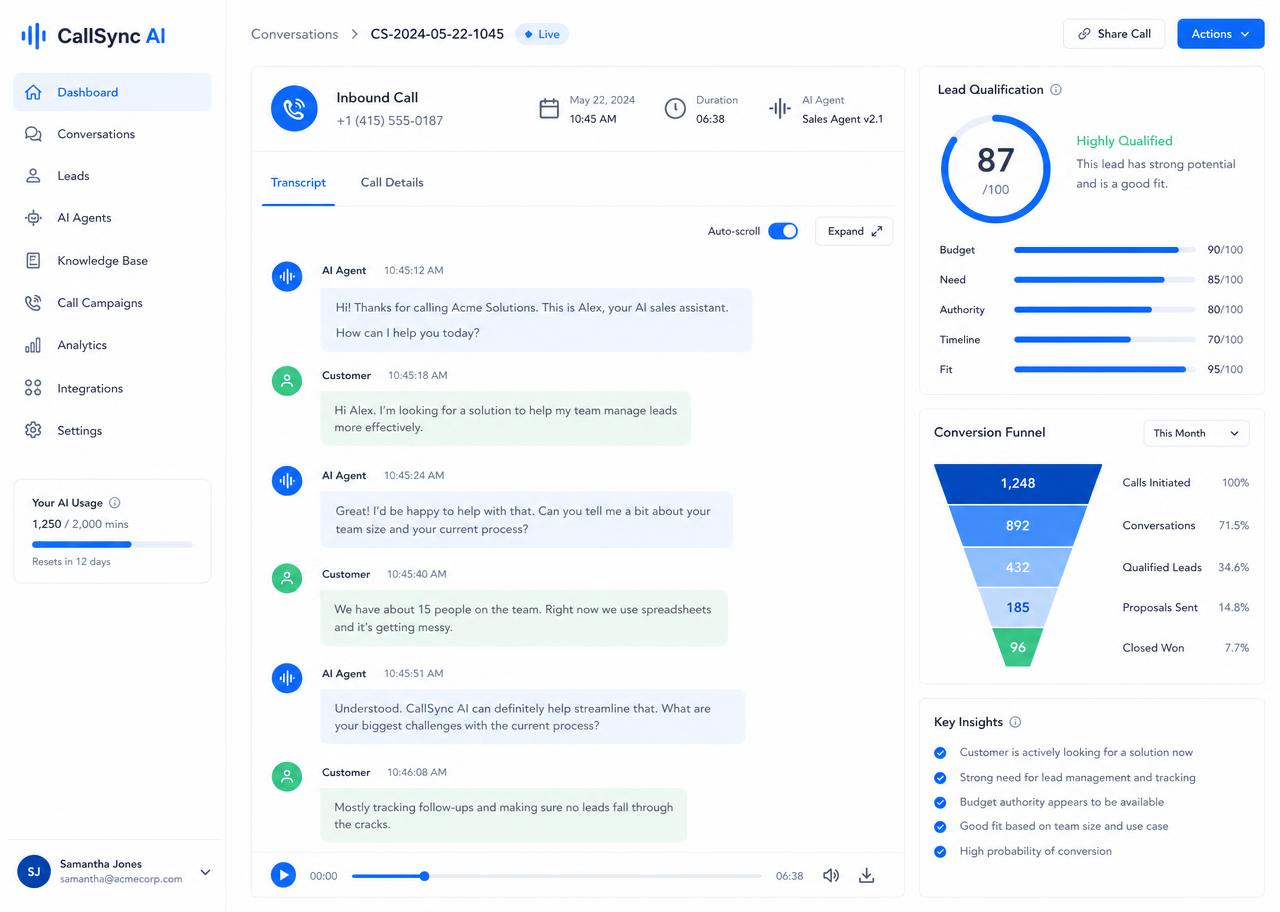Click the 96 Closed Won funnel segment
1280x912 pixels.
[x=1018, y=647]
